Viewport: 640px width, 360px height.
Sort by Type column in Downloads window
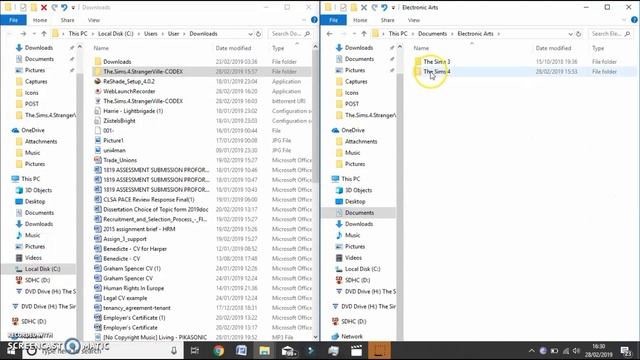278,48
